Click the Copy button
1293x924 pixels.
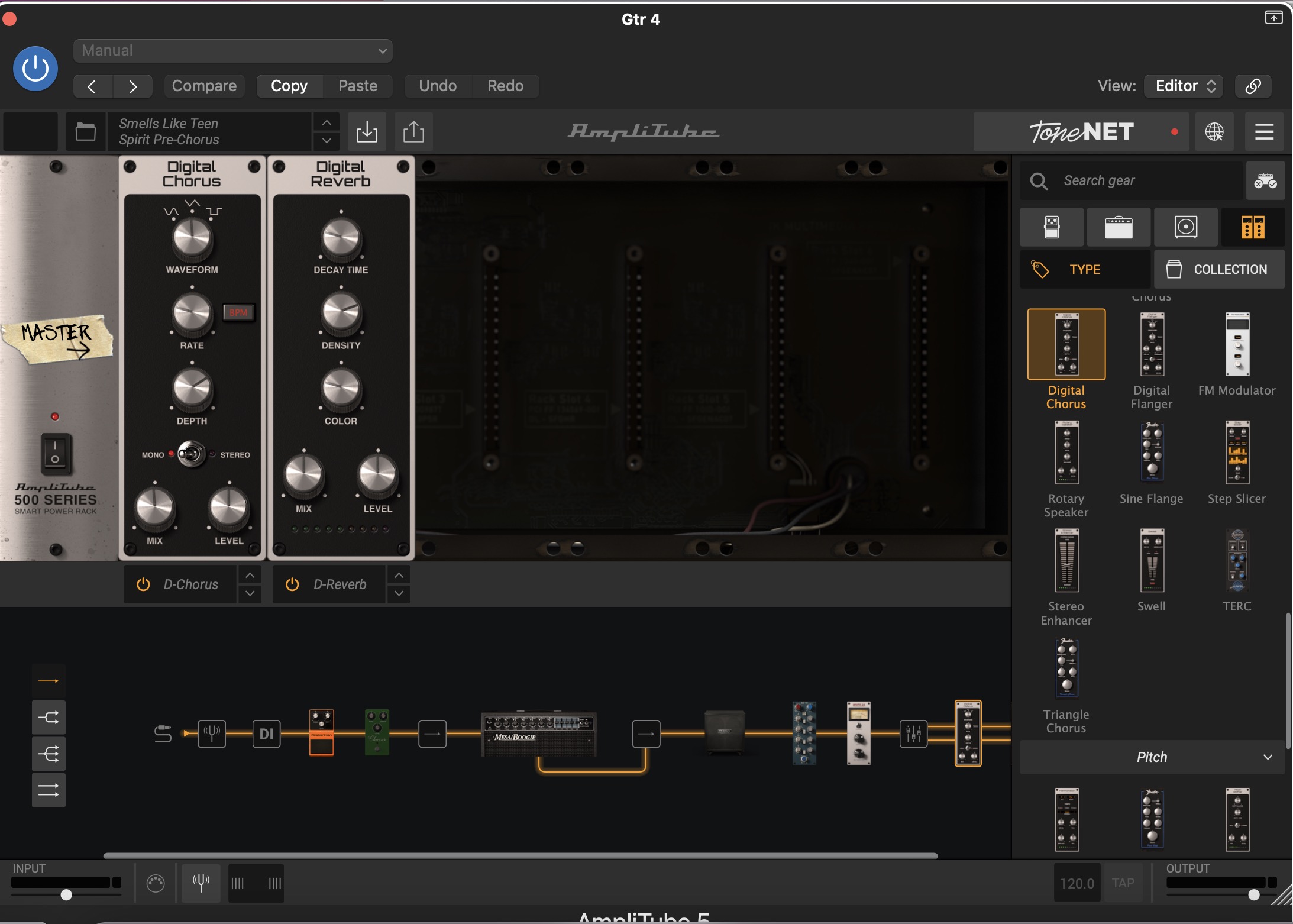tap(289, 86)
